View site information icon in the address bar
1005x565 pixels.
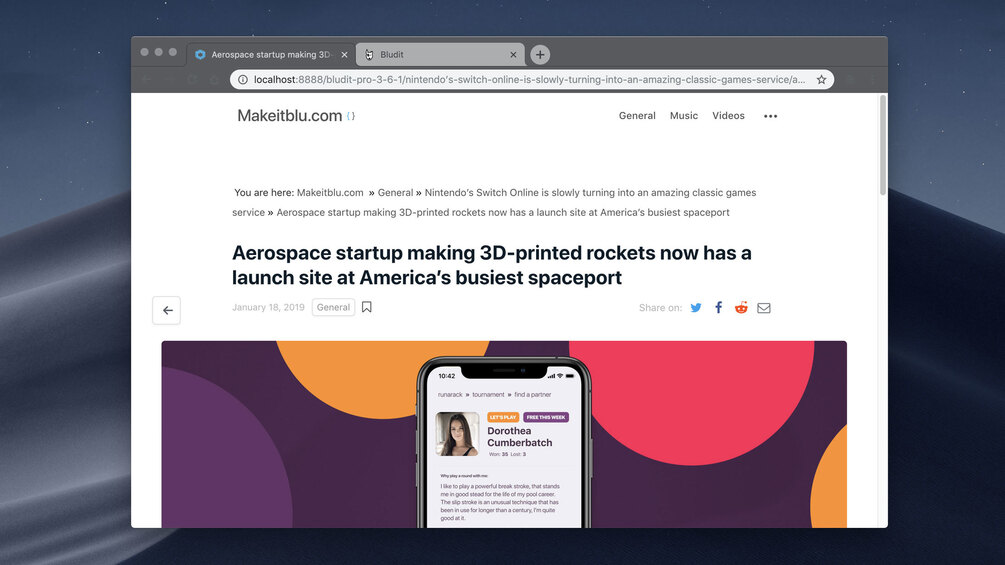coord(243,79)
